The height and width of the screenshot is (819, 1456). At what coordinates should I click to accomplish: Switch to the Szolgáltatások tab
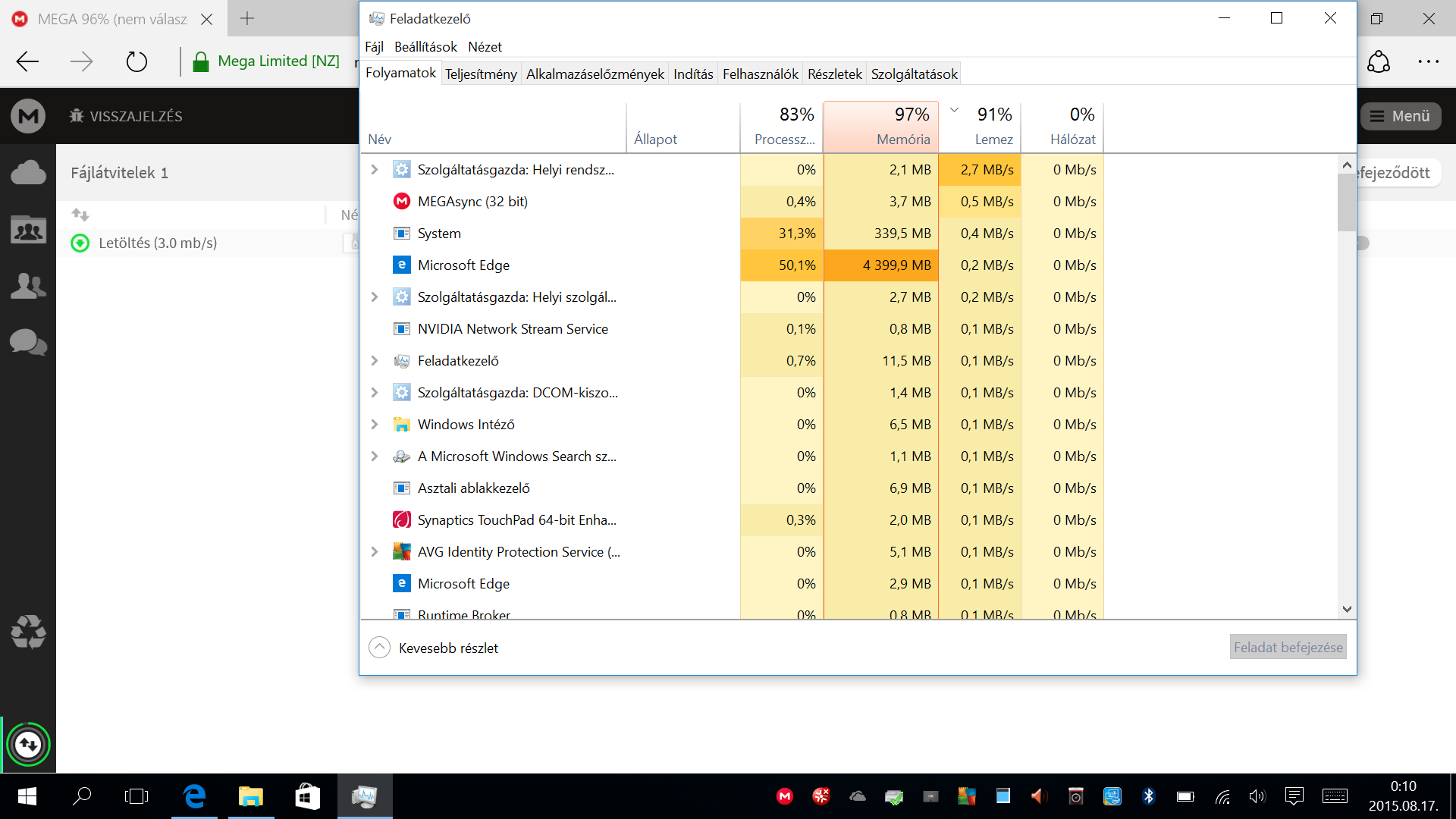[x=914, y=74]
